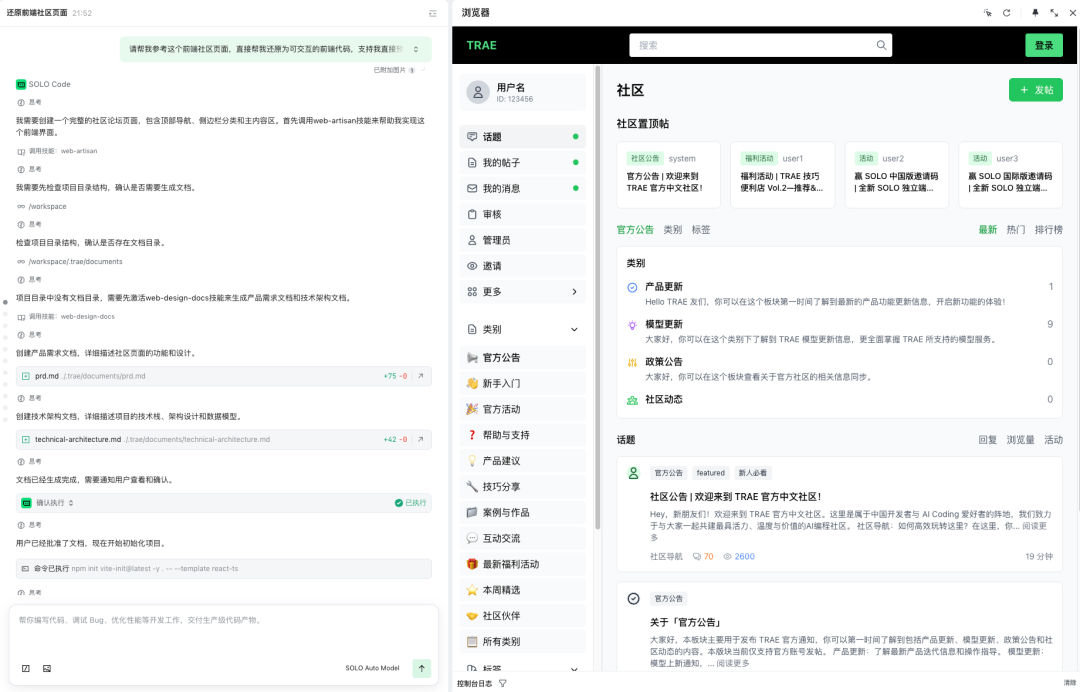The width and height of the screenshot is (1080, 692).
Task: Refresh the browser preview page
Action: pyautogui.click(x=1007, y=12)
